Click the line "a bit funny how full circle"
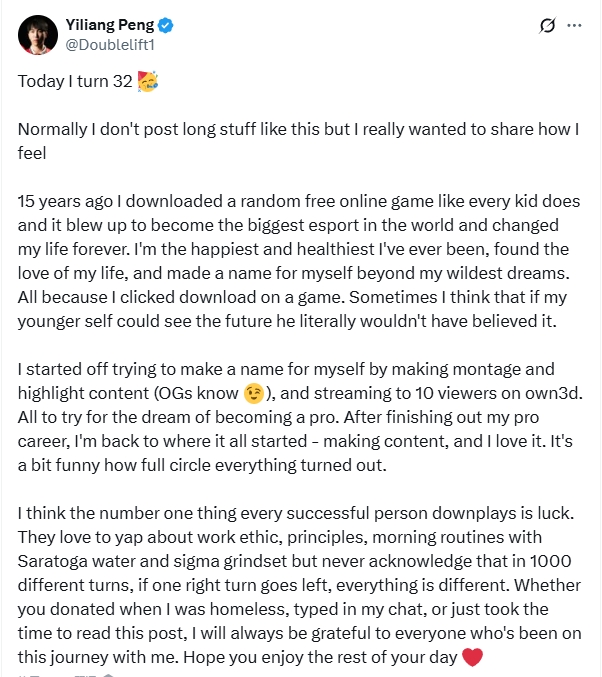 [x=202, y=465]
